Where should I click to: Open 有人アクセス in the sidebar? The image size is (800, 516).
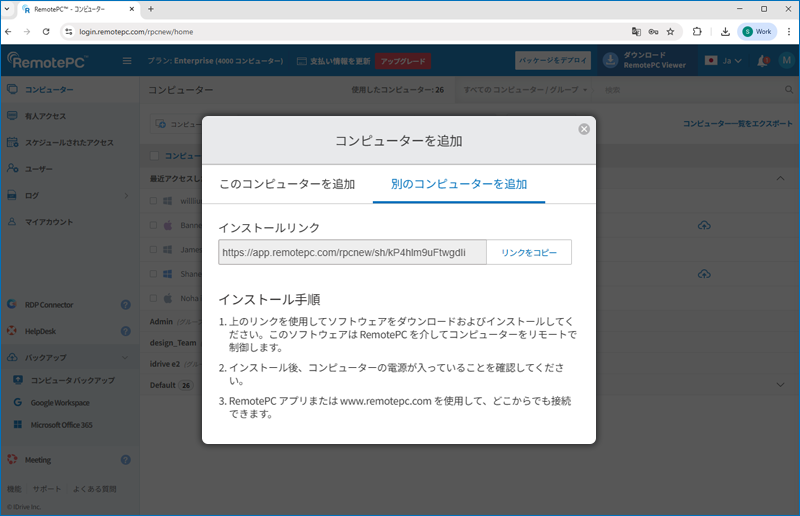pos(46,116)
